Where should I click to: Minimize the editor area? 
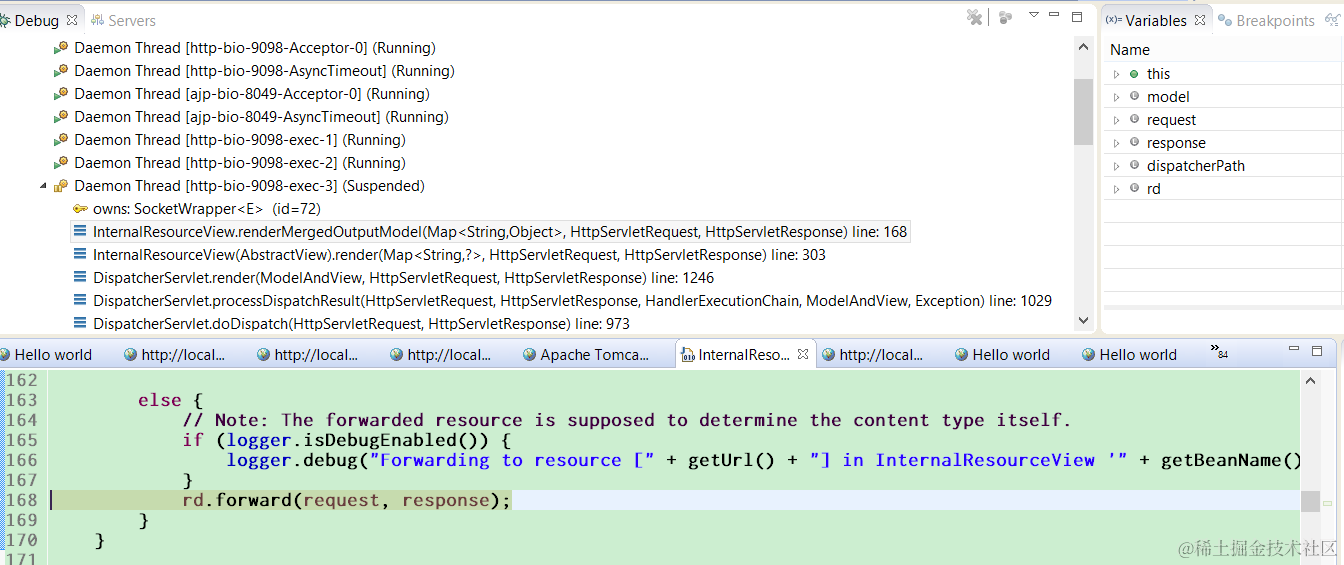point(1295,350)
